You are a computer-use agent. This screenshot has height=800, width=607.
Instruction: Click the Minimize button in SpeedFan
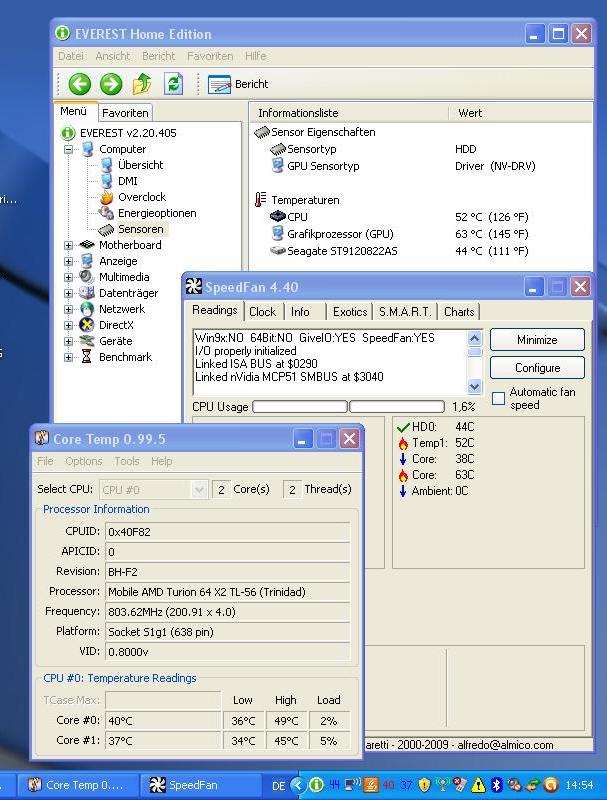pyautogui.click(x=537, y=340)
